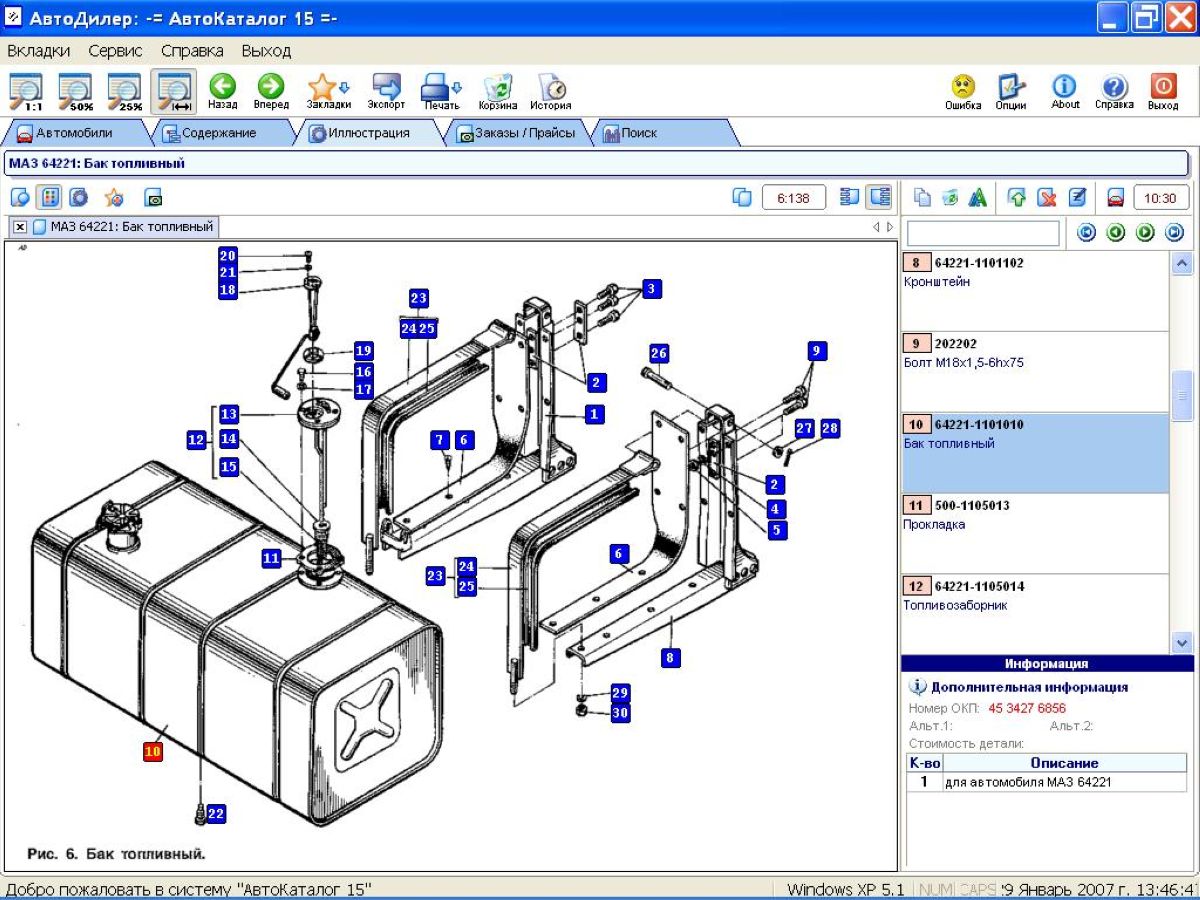Click the red car icon beside 10:30
This screenshot has width=1200, height=900.
(x=1116, y=197)
